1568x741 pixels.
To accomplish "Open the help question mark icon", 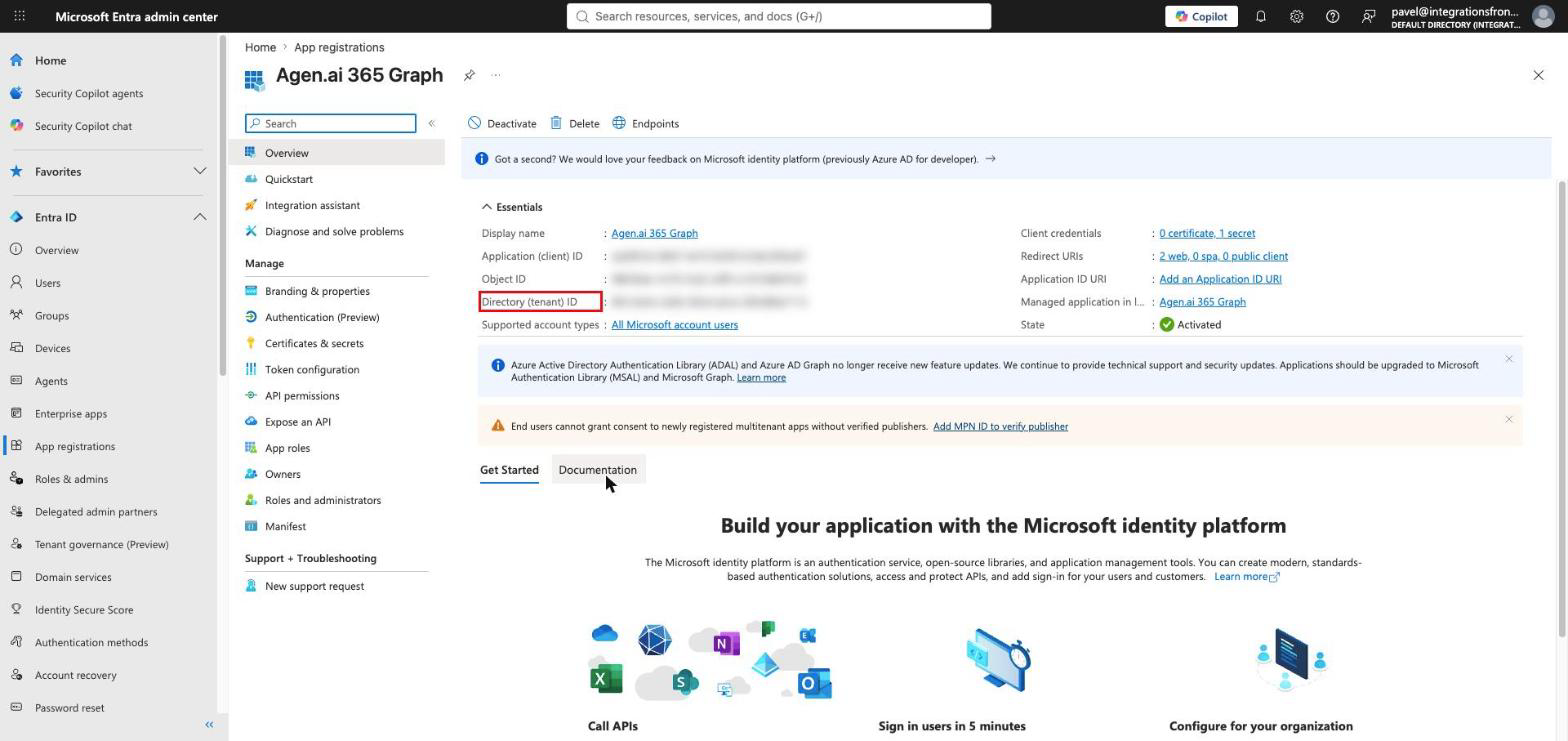I will tap(1333, 16).
